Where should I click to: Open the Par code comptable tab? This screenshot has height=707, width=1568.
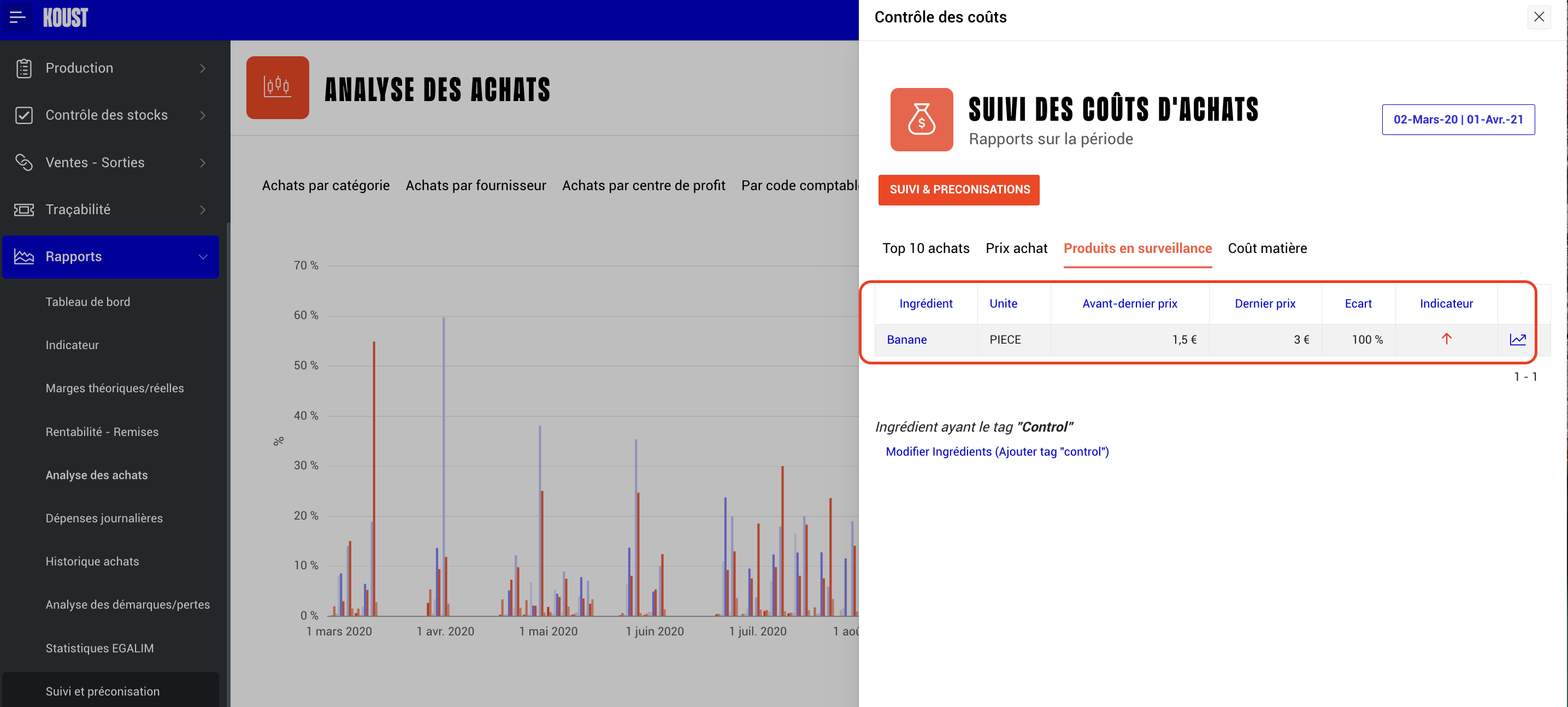(x=800, y=186)
